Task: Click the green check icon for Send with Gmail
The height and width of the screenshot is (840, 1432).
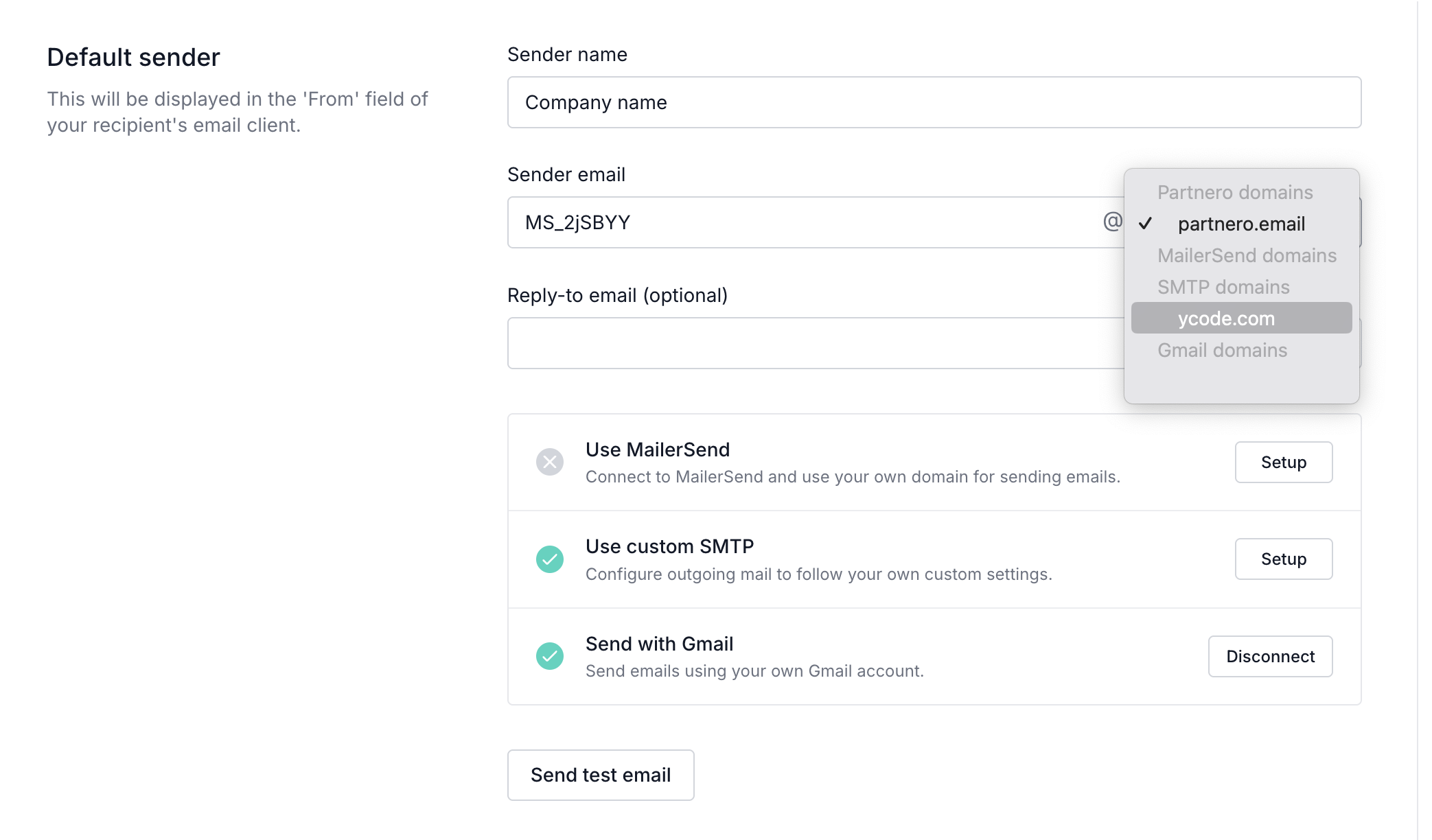Action: [550, 656]
